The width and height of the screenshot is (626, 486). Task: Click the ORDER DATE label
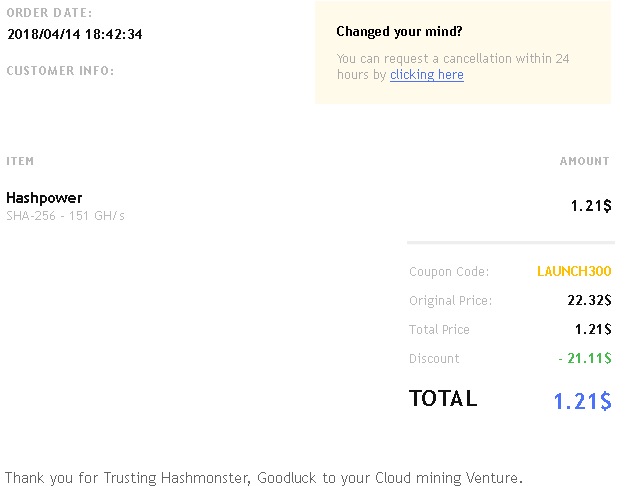click(x=49, y=13)
